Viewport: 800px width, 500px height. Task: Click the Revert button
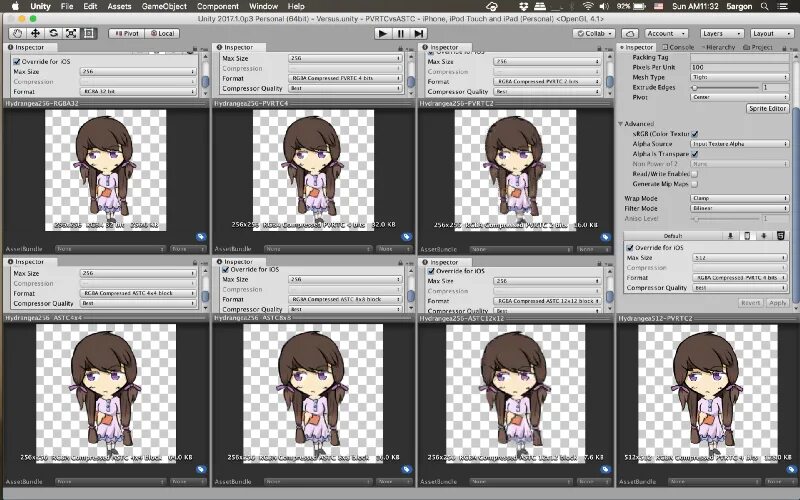coord(751,303)
